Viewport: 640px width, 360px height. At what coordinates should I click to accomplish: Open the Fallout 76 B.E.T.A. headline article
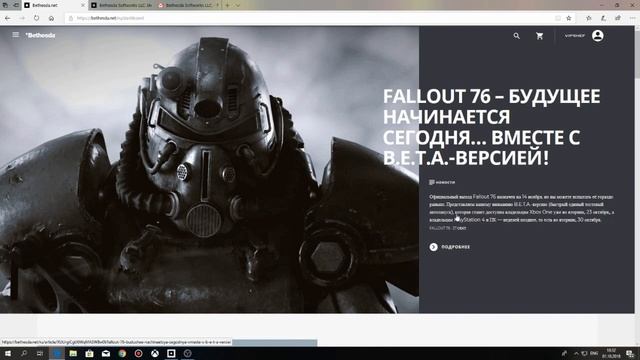491,127
